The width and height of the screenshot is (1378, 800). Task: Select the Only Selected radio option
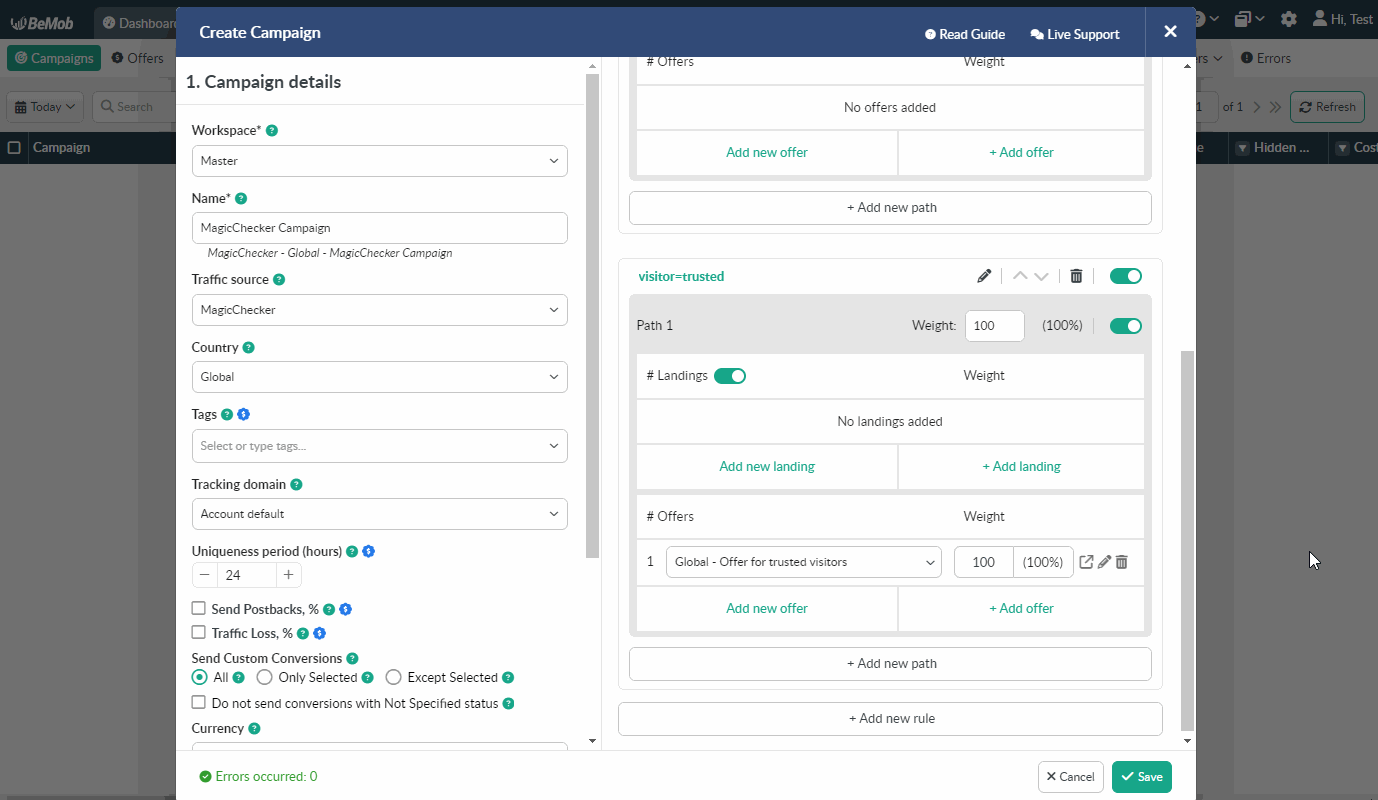pyautogui.click(x=265, y=677)
